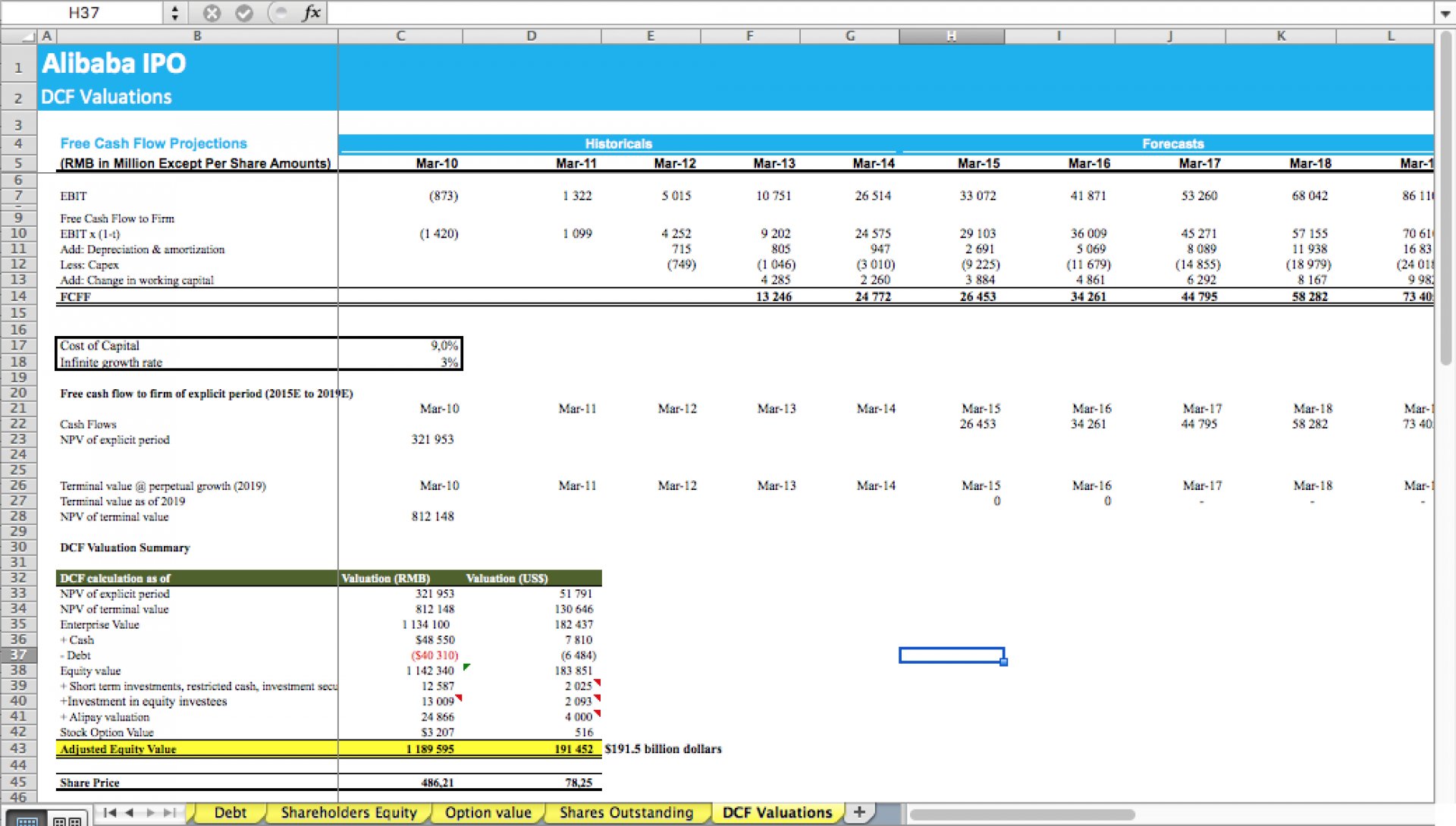Open the Shareholders Equity sheet tab

(349, 812)
